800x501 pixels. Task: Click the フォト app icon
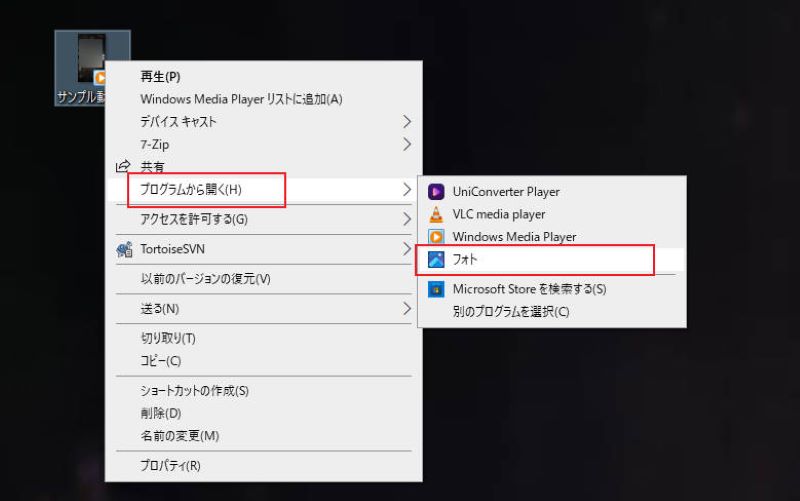point(436,260)
